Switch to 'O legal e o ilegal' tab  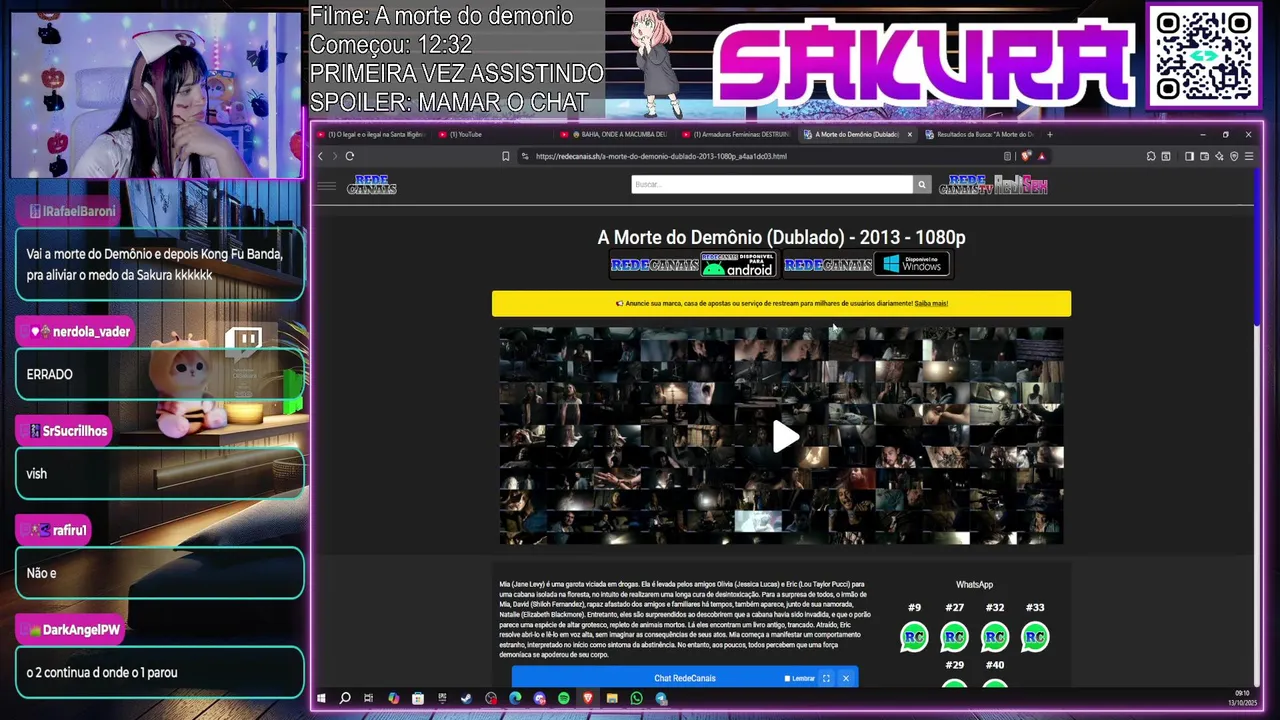[x=372, y=134]
